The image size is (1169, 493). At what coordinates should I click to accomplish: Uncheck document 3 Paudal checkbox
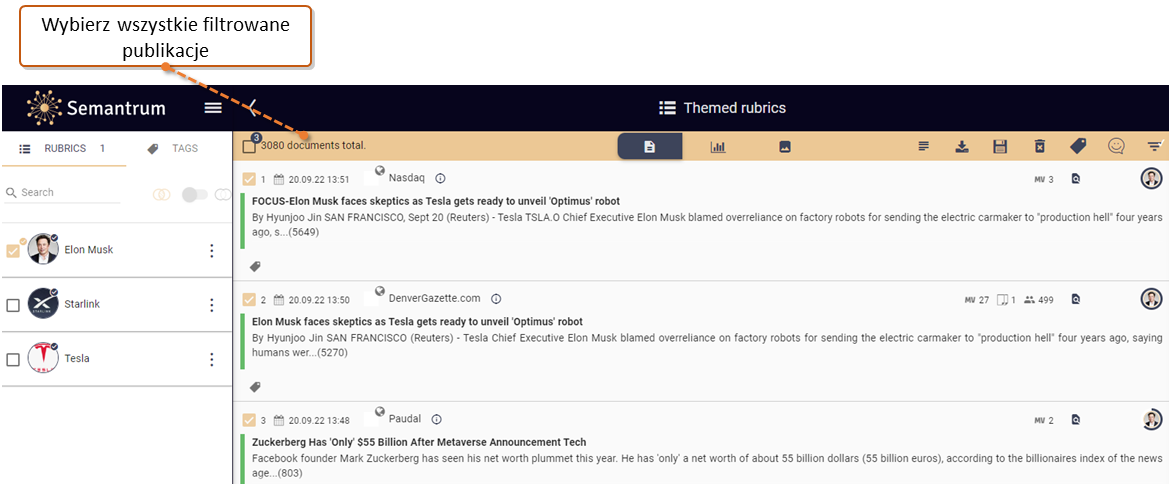tap(249, 421)
